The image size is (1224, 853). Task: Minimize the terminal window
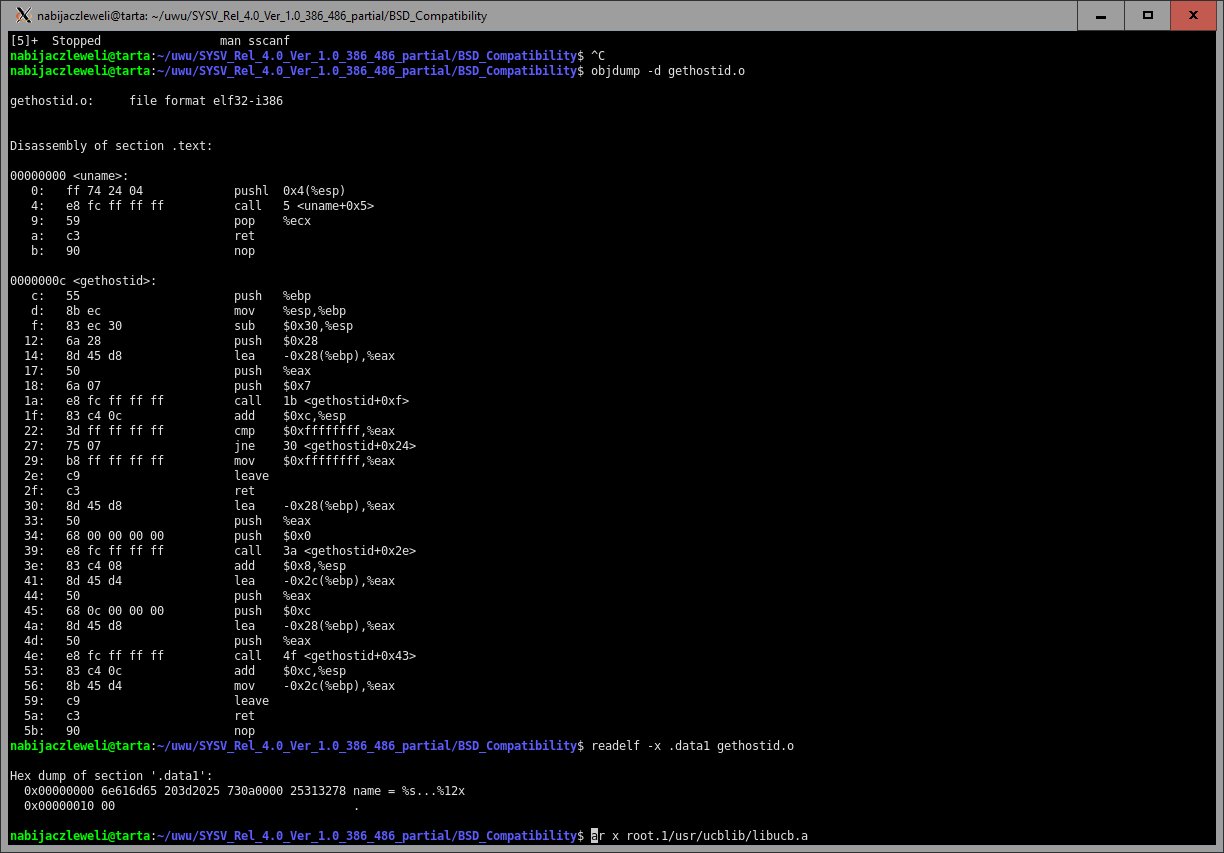[1104, 15]
